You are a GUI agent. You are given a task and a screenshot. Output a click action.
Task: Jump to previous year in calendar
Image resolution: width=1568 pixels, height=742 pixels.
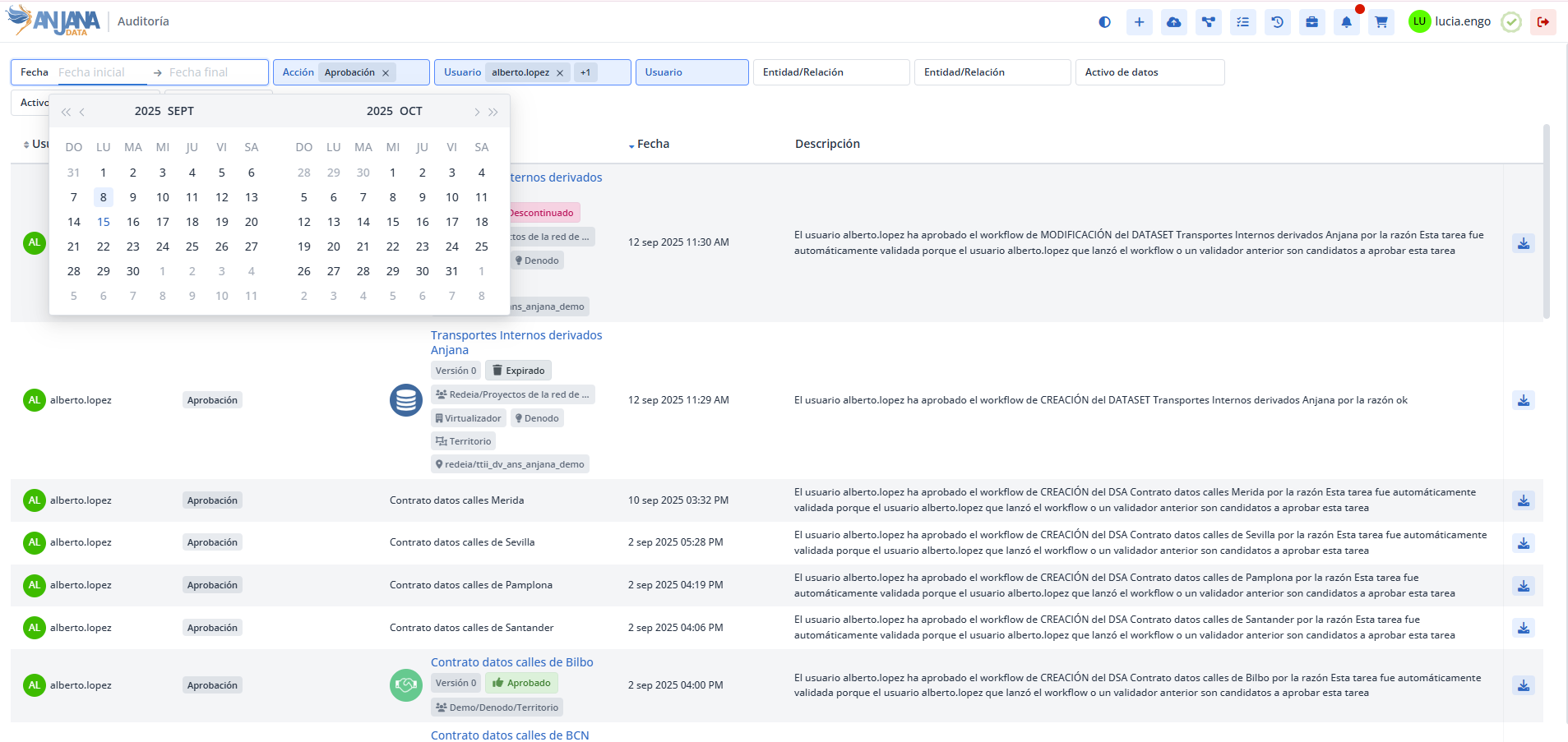[x=66, y=112]
